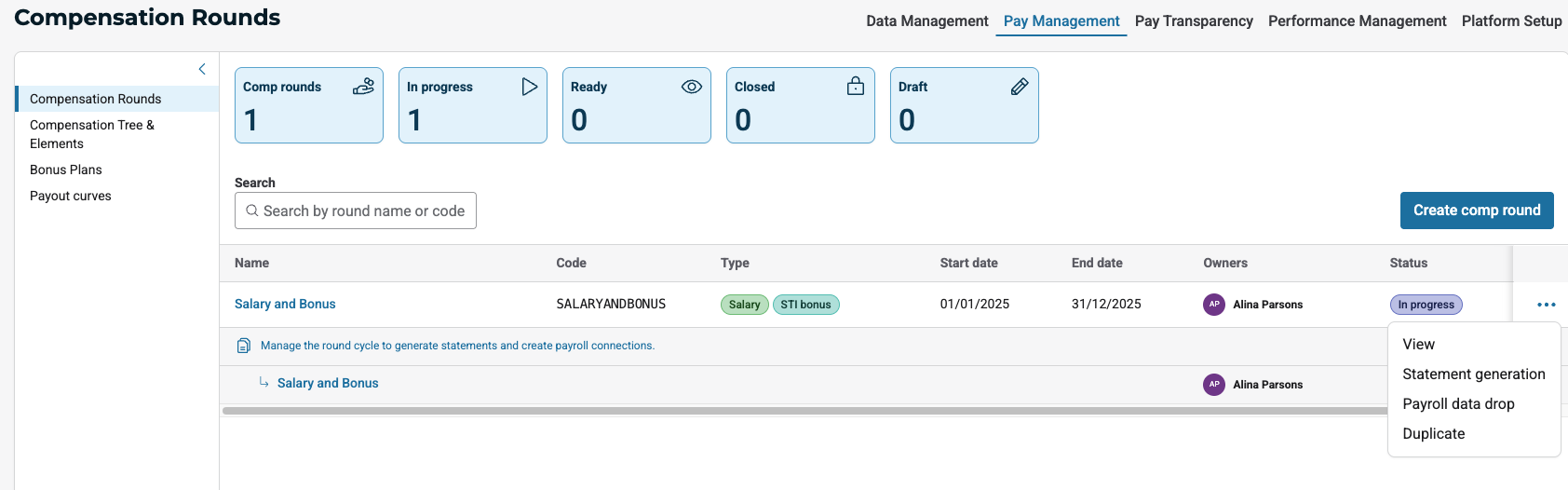Click the sub-row arrow icon before Salary and Bonus
The image size is (1568, 490).
[264, 383]
